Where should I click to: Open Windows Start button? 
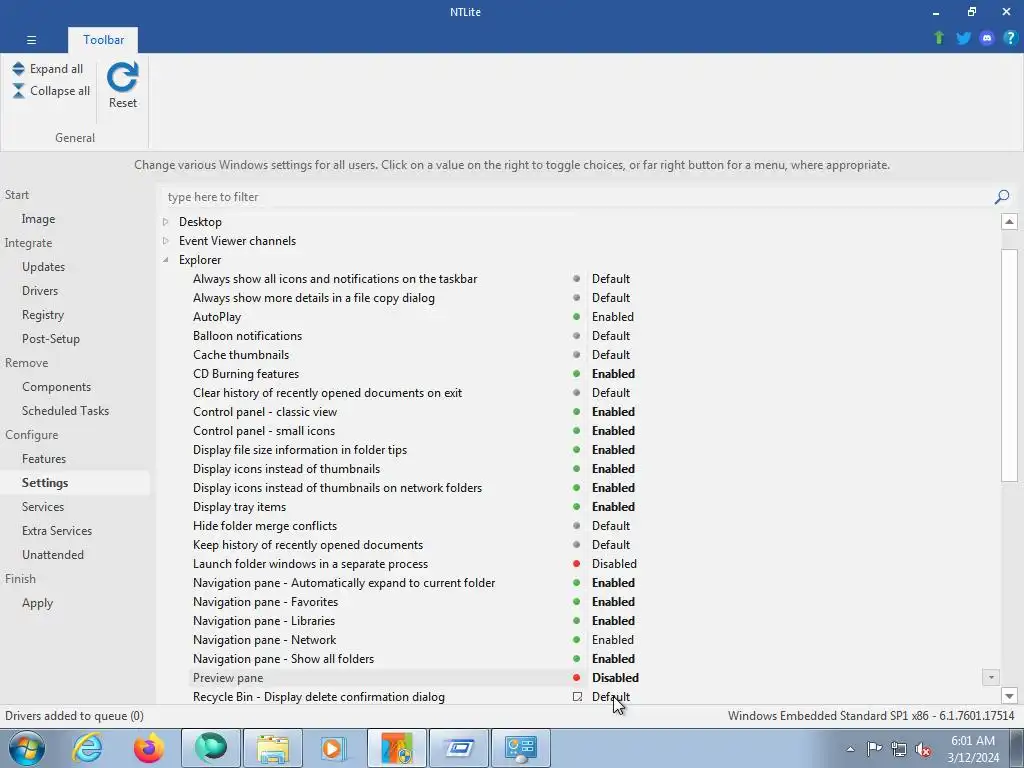(x=27, y=748)
